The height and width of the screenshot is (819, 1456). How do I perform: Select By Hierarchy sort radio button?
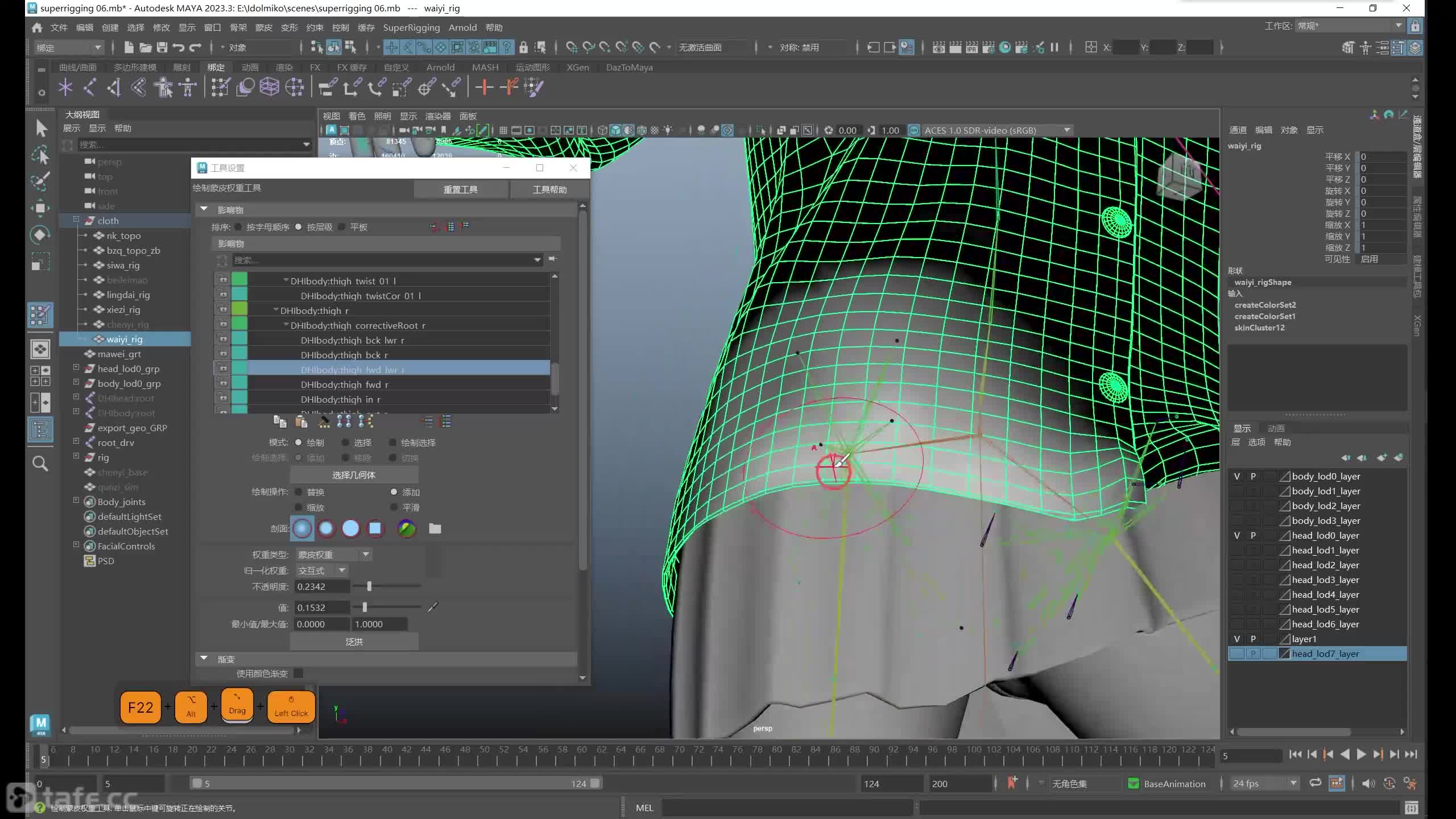pos(299,227)
